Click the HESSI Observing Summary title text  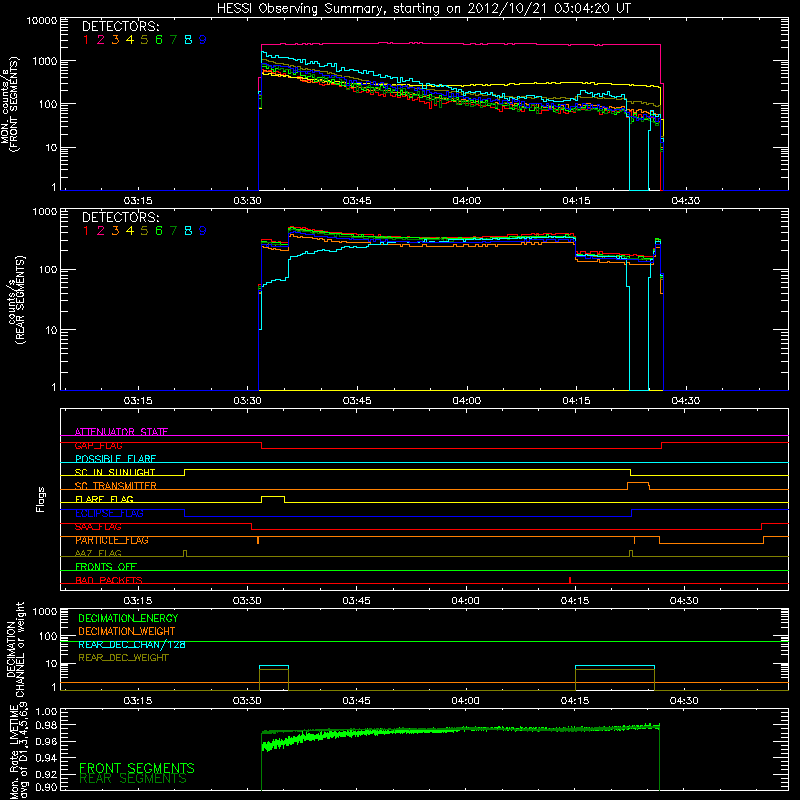[x=423, y=9]
